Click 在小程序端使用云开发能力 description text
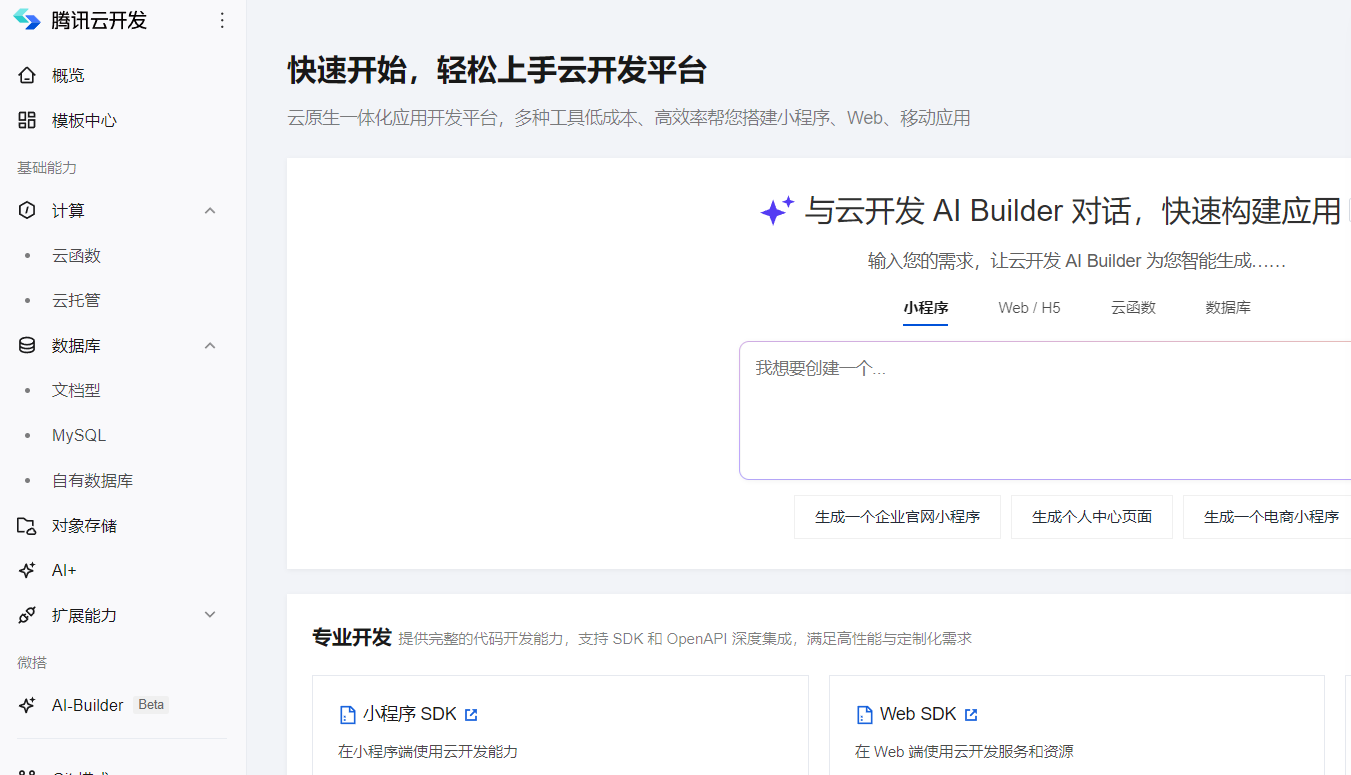Image resolution: width=1351 pixels, height=775 pixels. 428,751
